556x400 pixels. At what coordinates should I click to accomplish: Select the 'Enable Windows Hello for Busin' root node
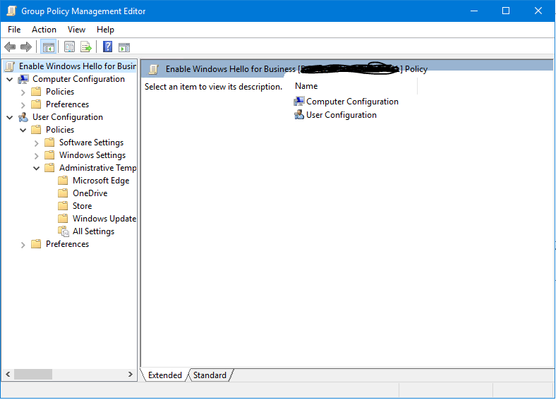coord(77,66)
